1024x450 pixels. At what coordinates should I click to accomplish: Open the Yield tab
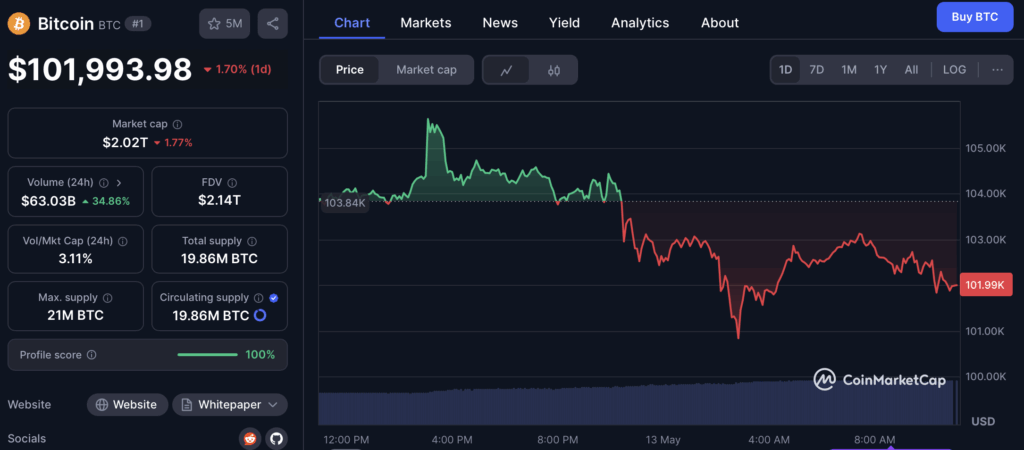564,23
